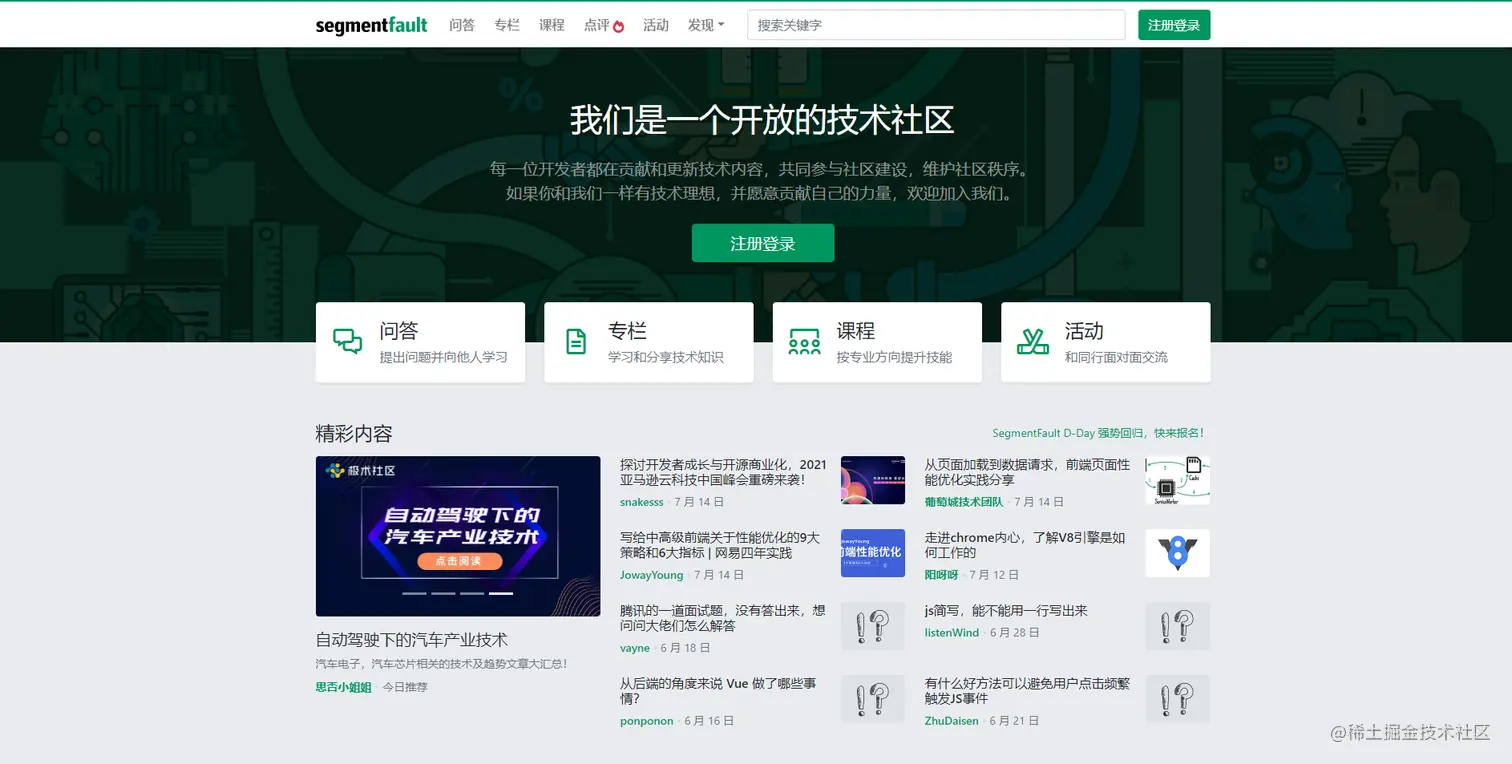Screen dimensions: 1512x764
Task: Open question 有什么好方法可以避免用户点击频繁触发JS事件
Action: click(x=1028, y=691)
